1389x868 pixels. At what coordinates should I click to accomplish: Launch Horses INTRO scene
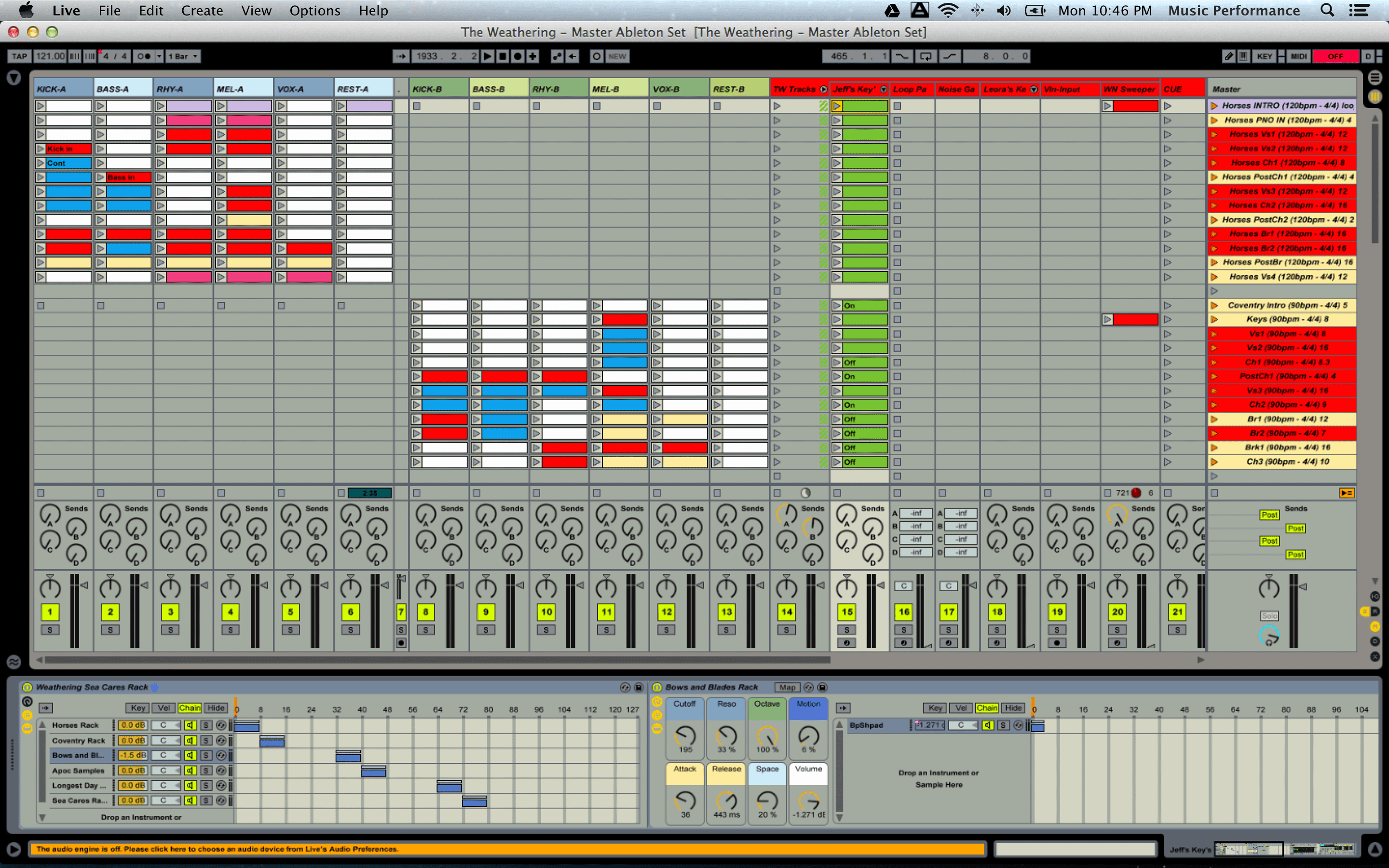coord(1214,106)
